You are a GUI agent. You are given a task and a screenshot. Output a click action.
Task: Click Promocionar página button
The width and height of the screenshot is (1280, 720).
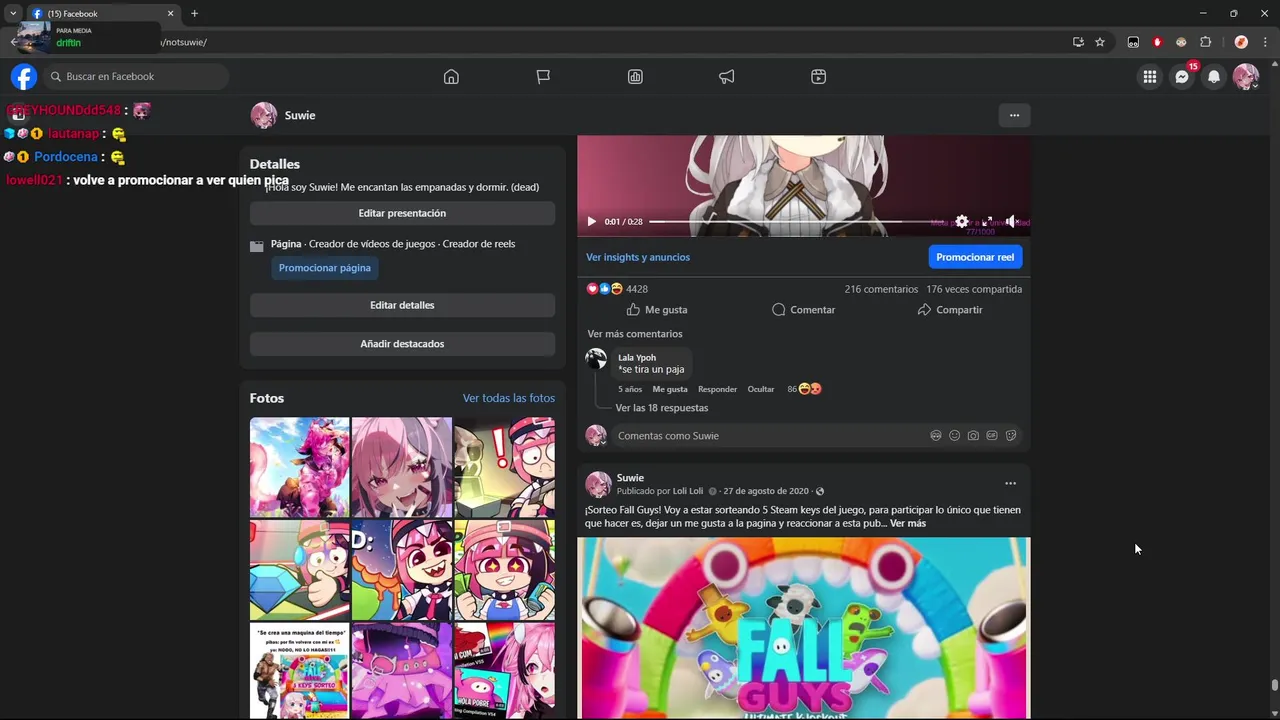coord(325,268)
